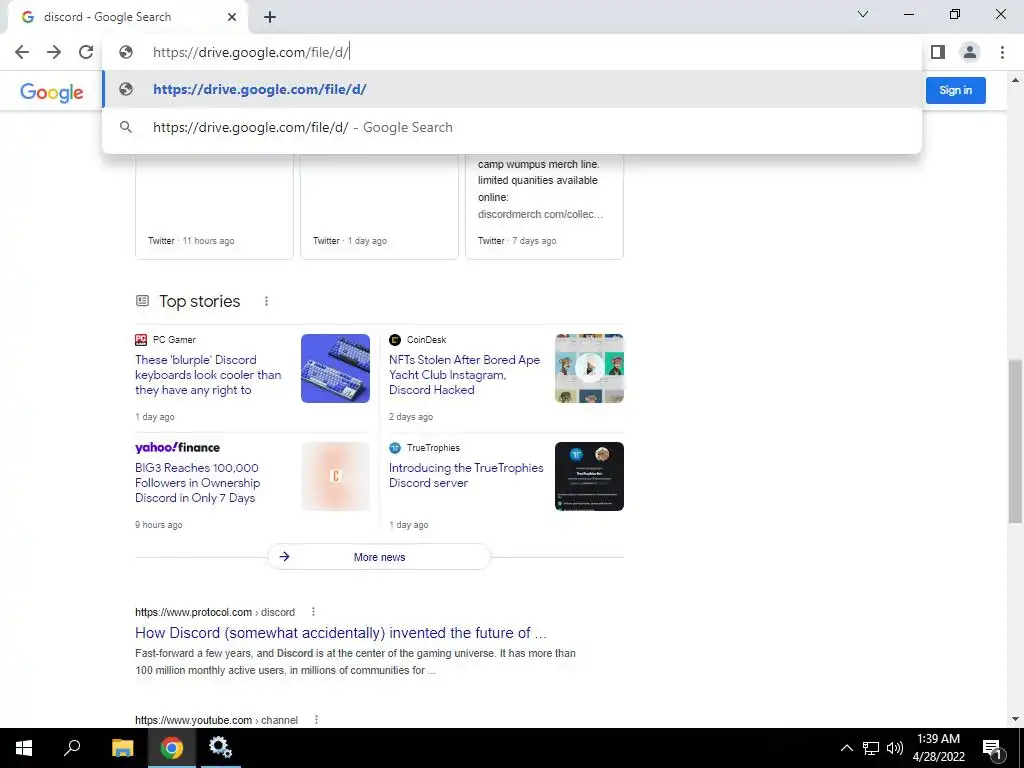The width and height of the screenshot is (1024, 768).
Task: Open the Twitter card posted 1 day ago
Action: pyautogui.click(x=379, y=206)
